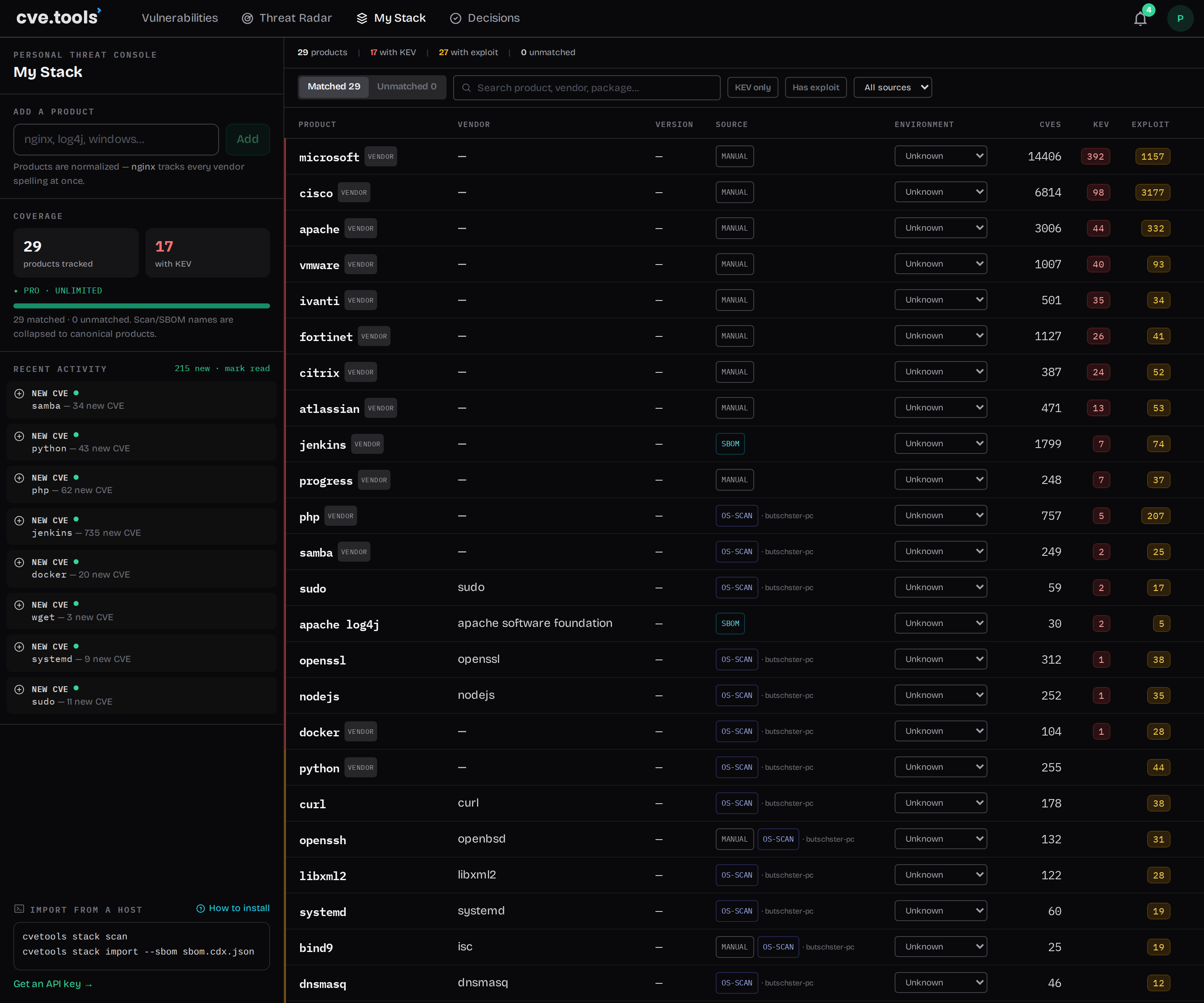
Task: Click the openssl product name
Action: click(322, 660)
